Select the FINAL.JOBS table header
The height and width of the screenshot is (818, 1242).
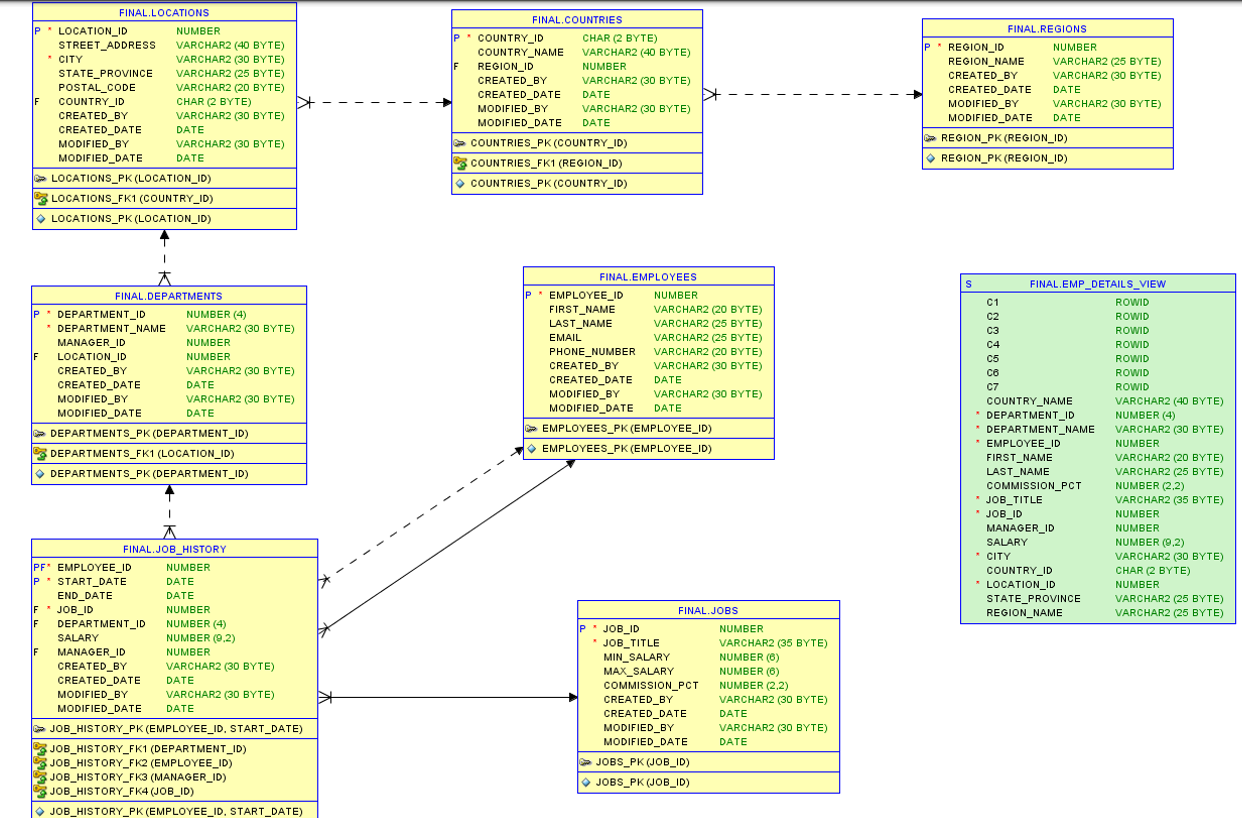pos(708,609)
